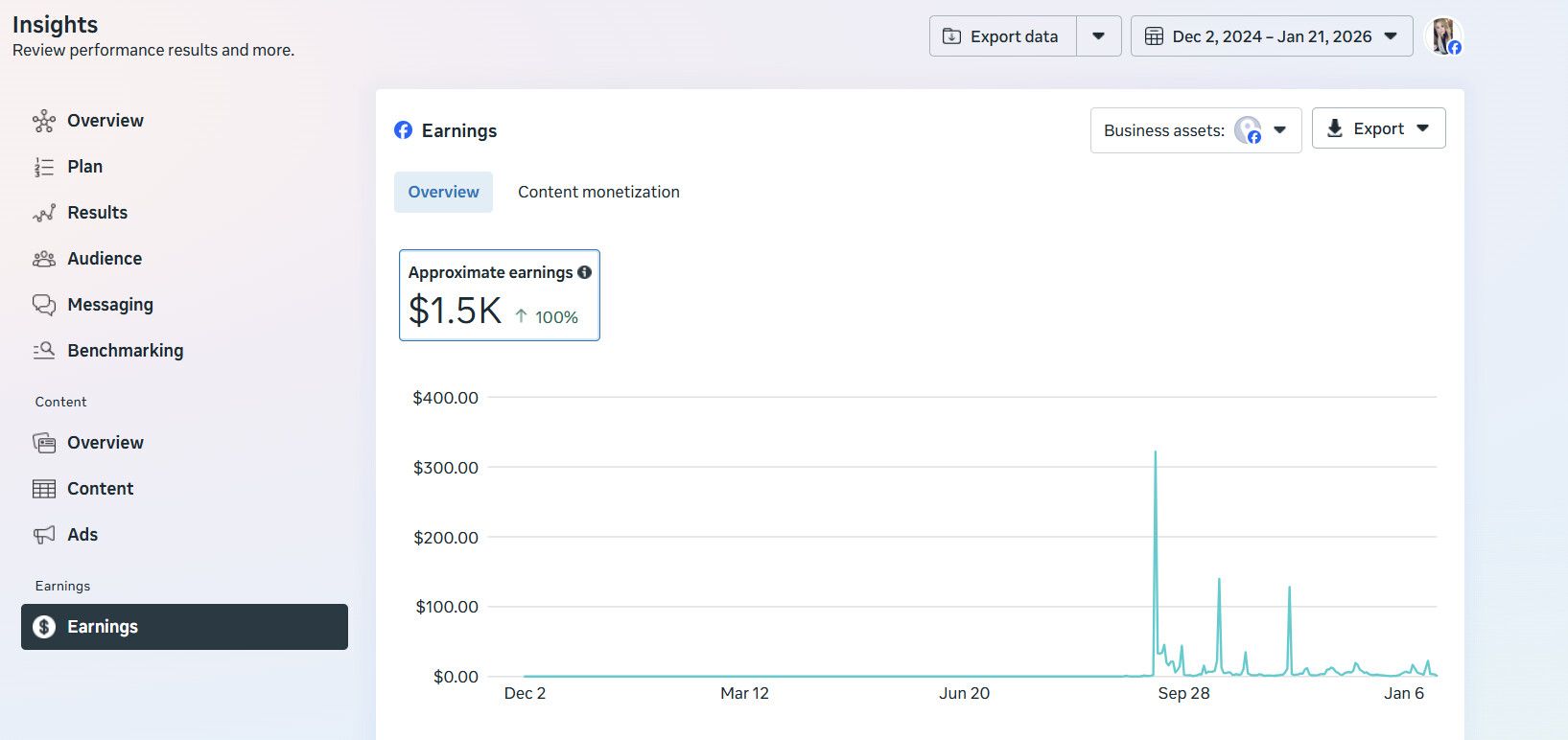1568x740 pixels.
Task: Click the Overview network icon in sidebar
Action: point(44,121)
